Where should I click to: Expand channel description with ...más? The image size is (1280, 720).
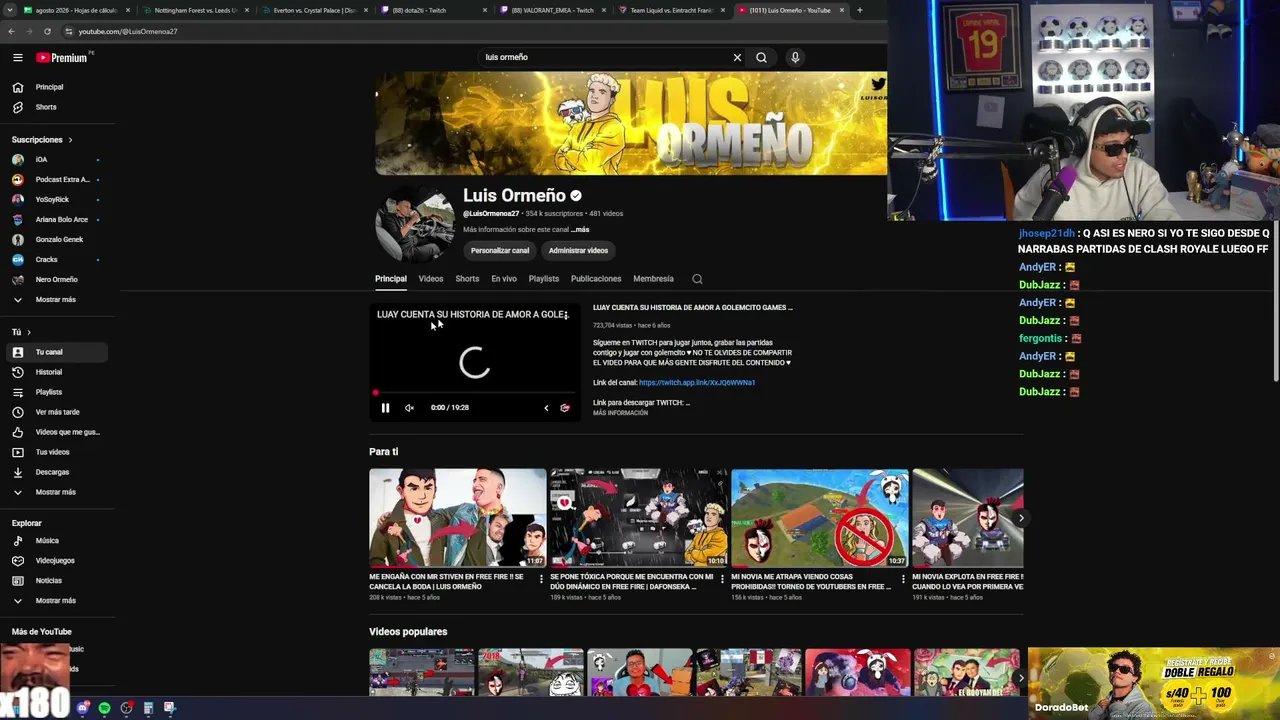point(580,230)
